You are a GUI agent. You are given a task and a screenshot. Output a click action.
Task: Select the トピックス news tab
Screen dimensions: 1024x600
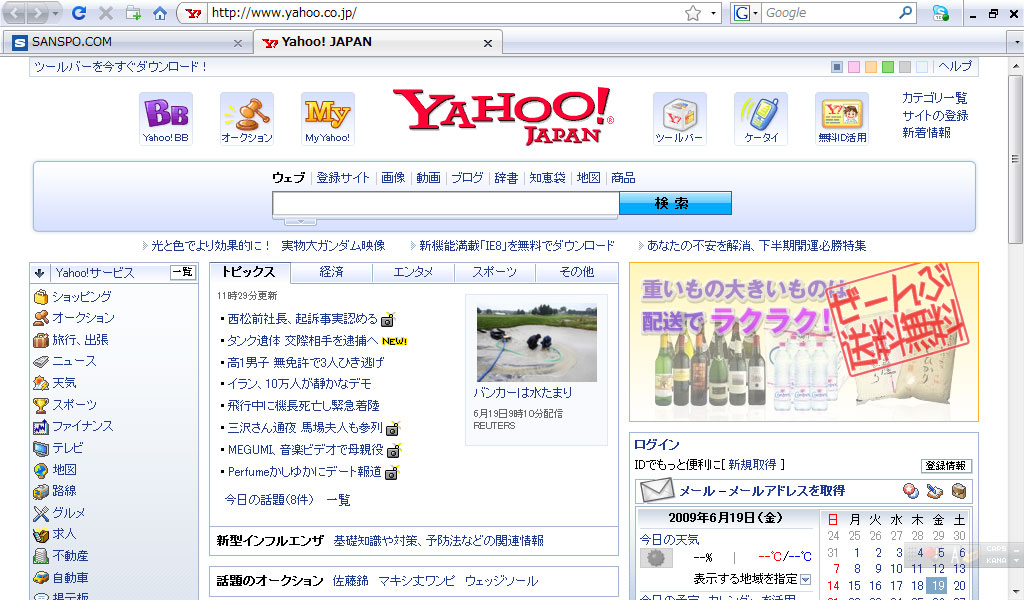[249, 272]
